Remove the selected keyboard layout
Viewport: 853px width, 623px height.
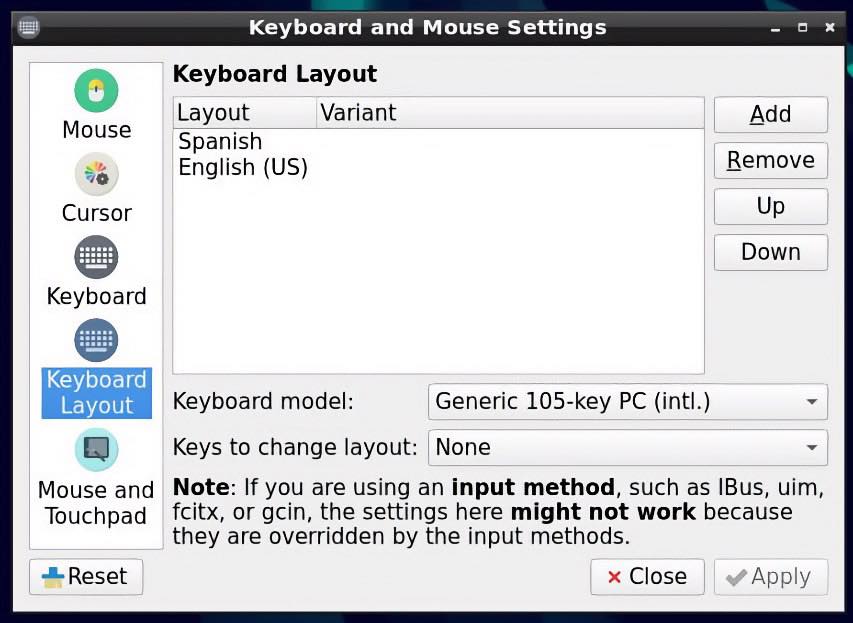click(x=771, y=161)
